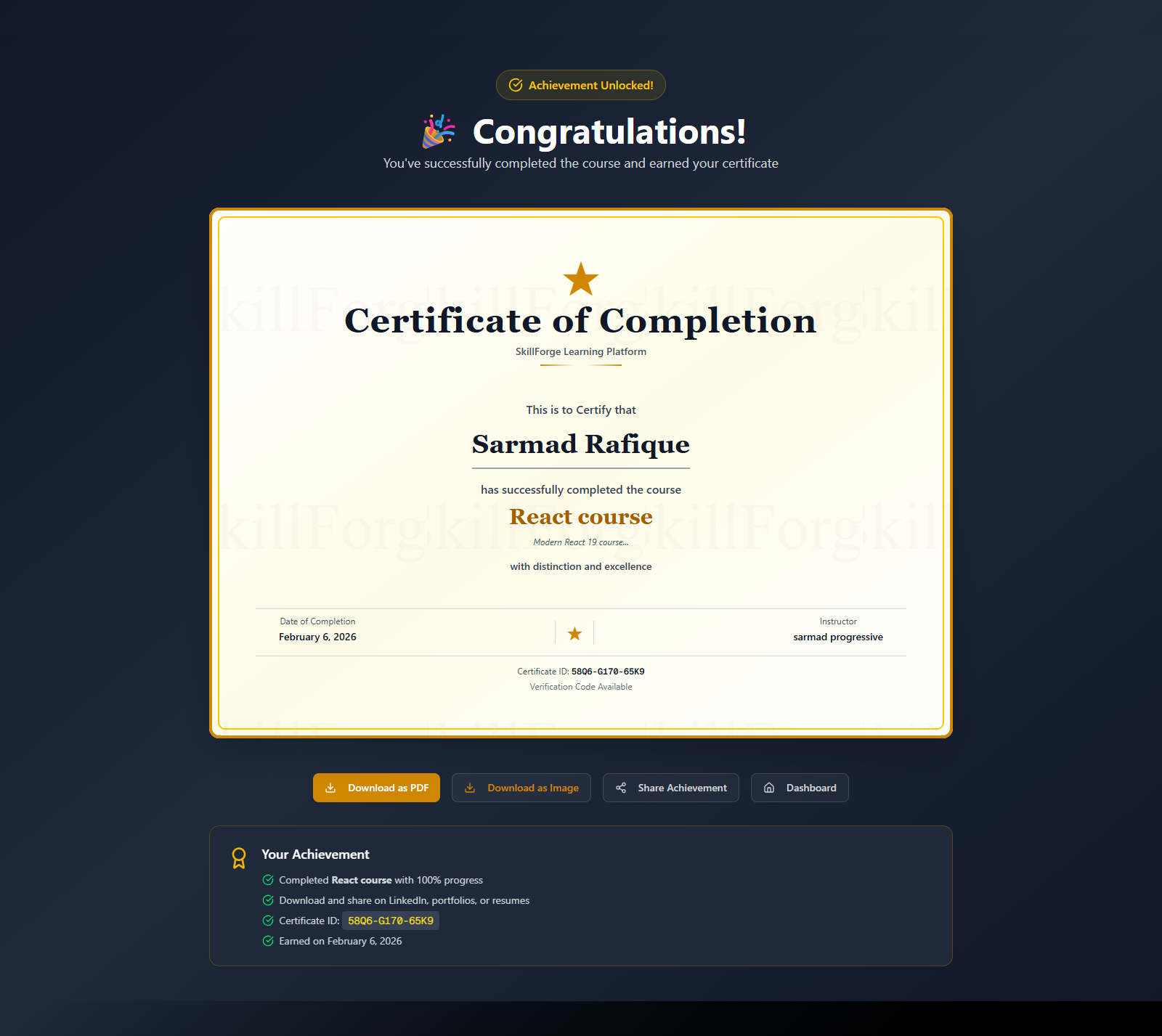Click the award ribbon icon beside Your Achievement
Image resolution: width=1162 pixels, height=1036 pixels.
[x=239, y=858]
